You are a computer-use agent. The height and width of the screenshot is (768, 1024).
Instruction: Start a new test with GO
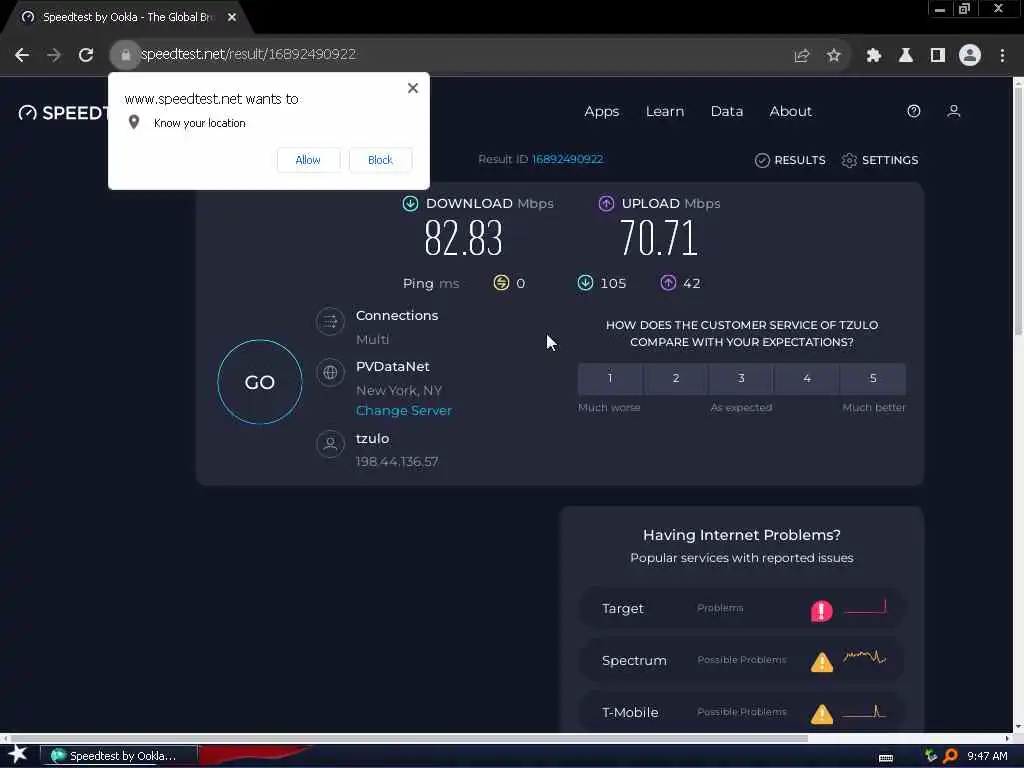260,382
